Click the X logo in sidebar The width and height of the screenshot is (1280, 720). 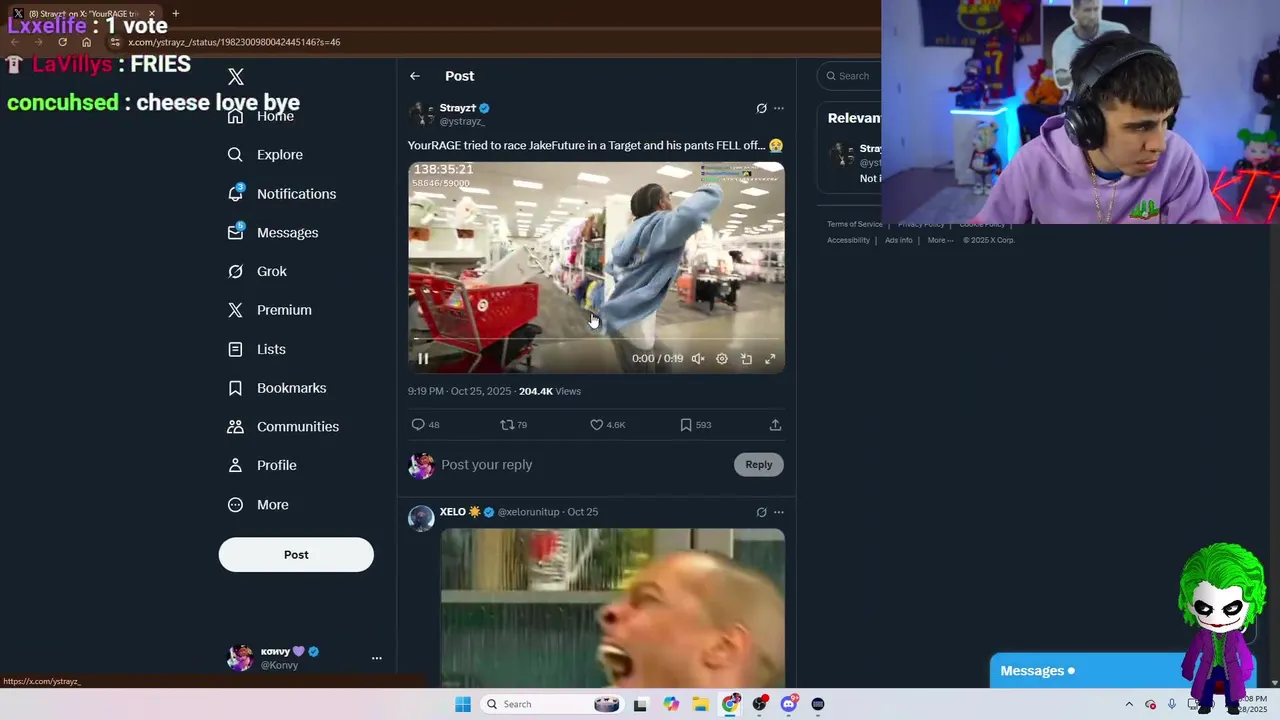(x=236, y=77)
